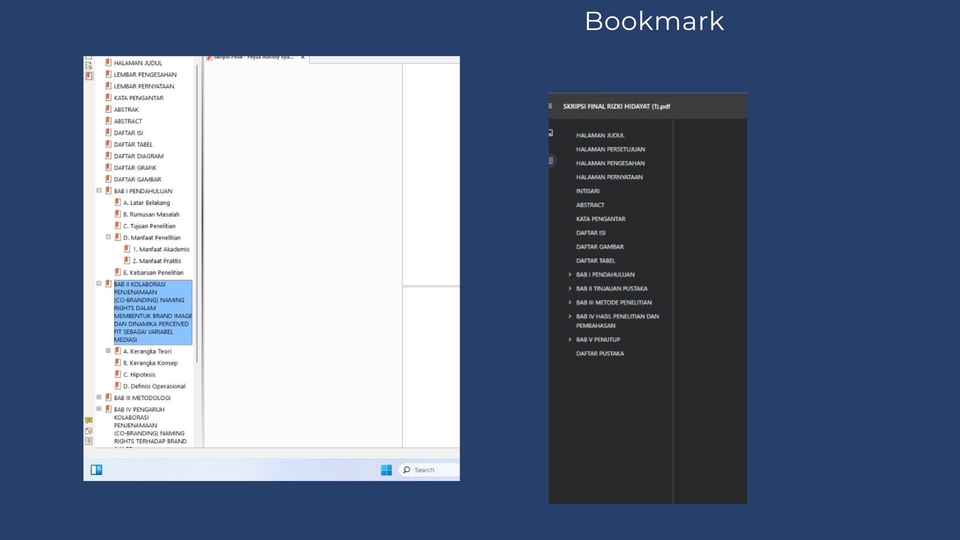Collapse BAB II KOLABORASI bookmark node
Image resolution: width=960 pixels, height=540 pixels.
point(99,283)
